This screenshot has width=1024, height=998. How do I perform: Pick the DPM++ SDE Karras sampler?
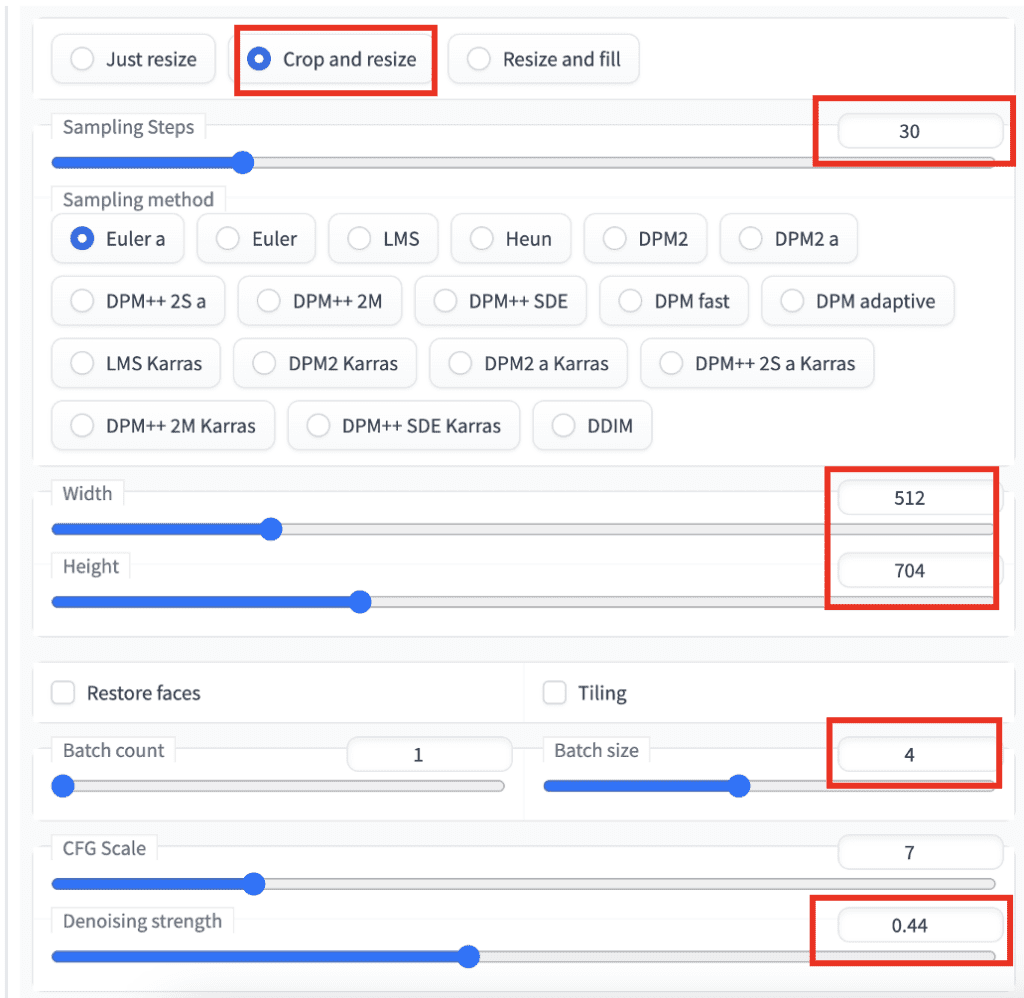pos(404,425)
